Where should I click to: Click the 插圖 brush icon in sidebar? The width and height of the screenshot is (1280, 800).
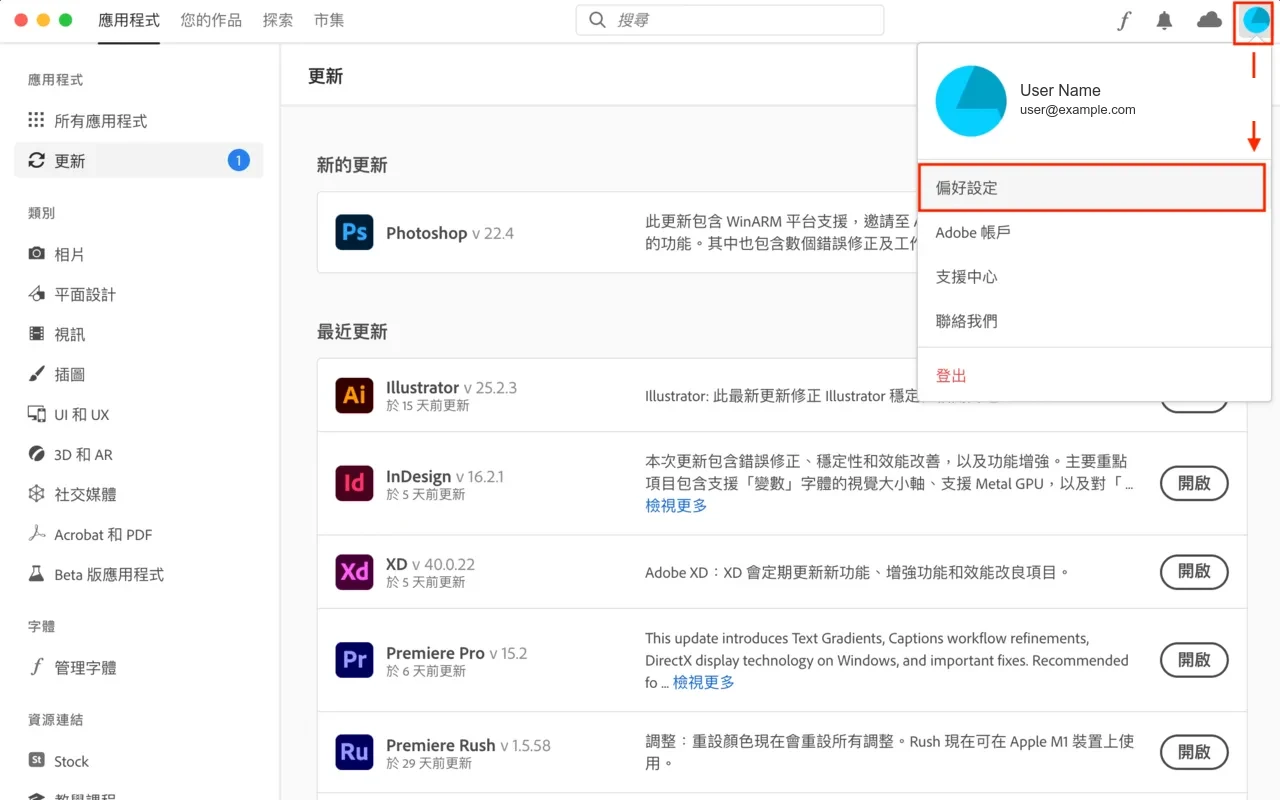click(x=36, y=374)
